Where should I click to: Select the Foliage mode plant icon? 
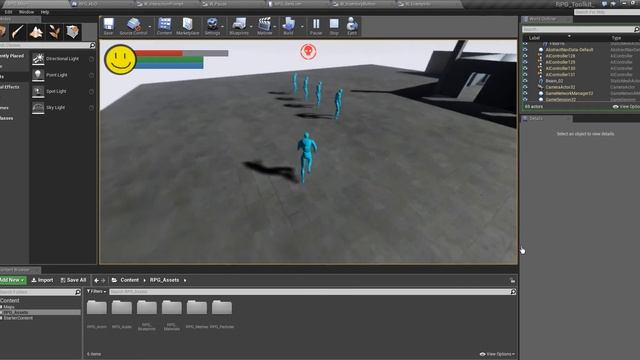tap(54, 32)
